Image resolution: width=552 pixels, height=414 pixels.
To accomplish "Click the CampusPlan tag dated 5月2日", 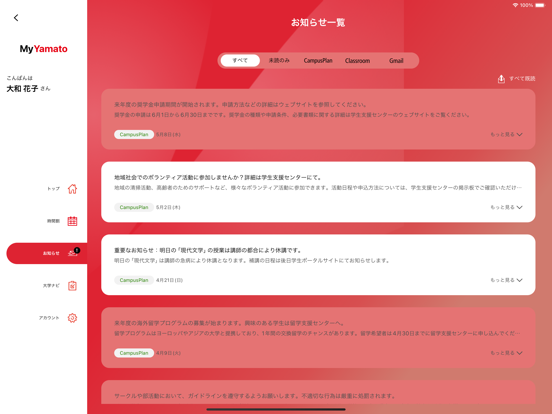I will [x=134, y=207].
